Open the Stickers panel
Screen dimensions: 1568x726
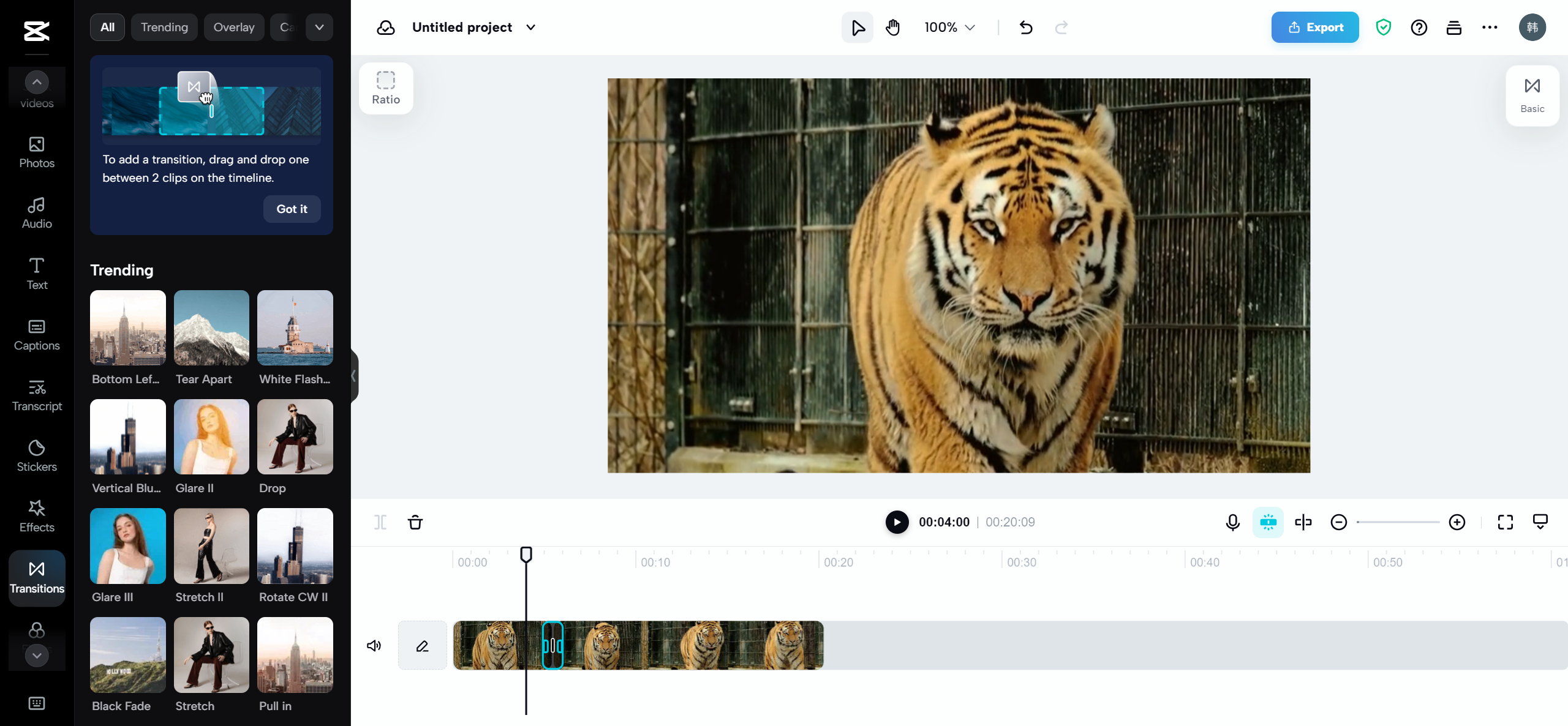(37, 455)
